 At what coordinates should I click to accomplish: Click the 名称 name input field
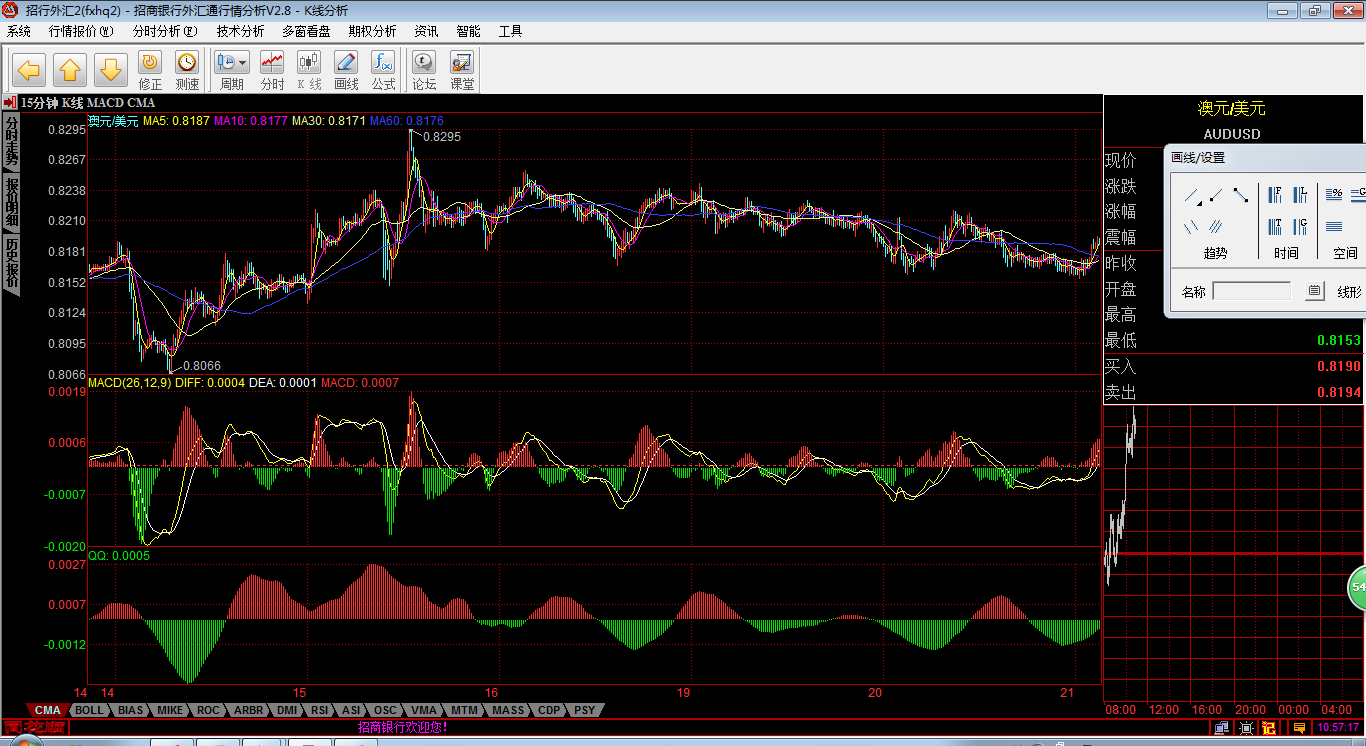[x=1252, y=292]
